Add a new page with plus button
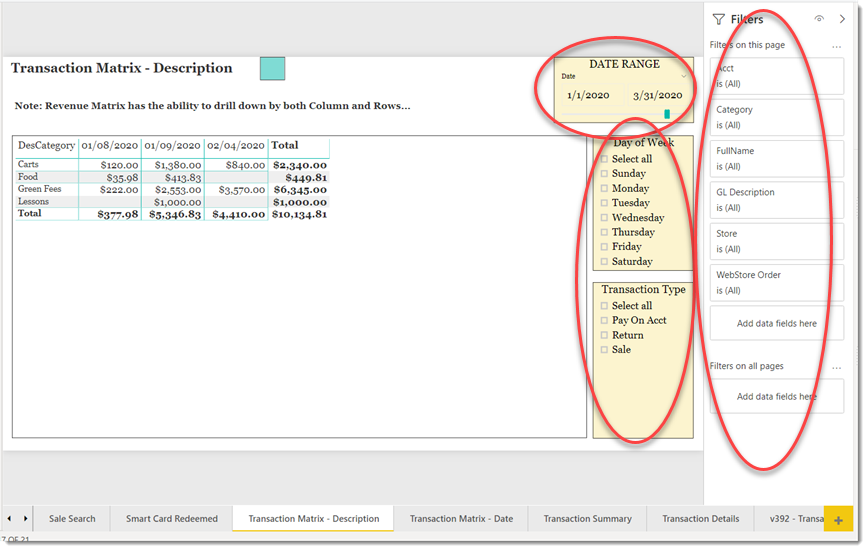 click(838, 520)
